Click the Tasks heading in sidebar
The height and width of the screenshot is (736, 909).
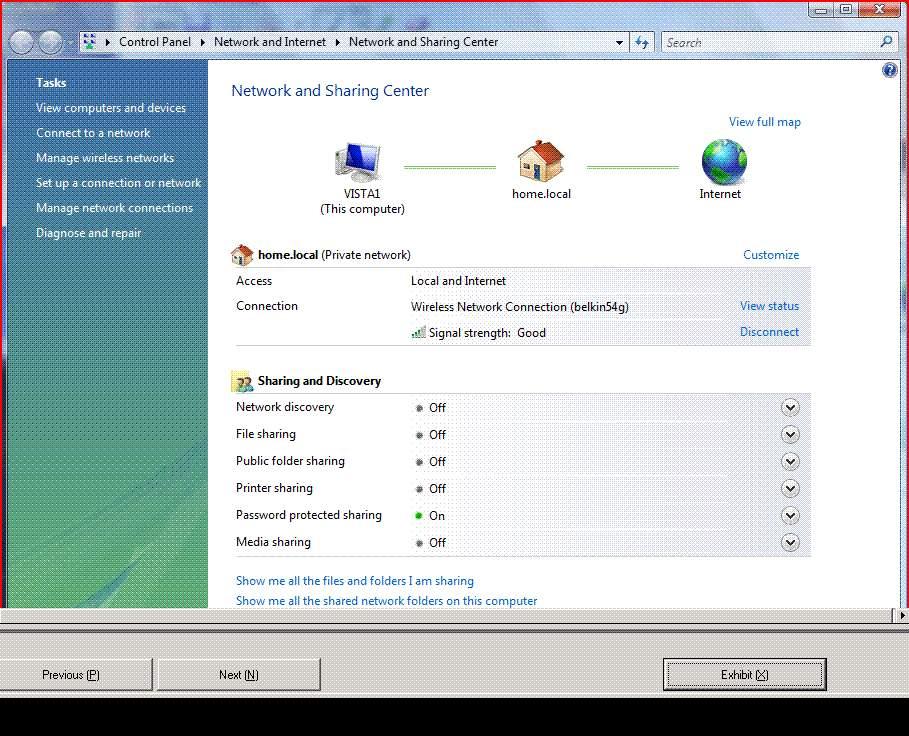pos(51,82)
